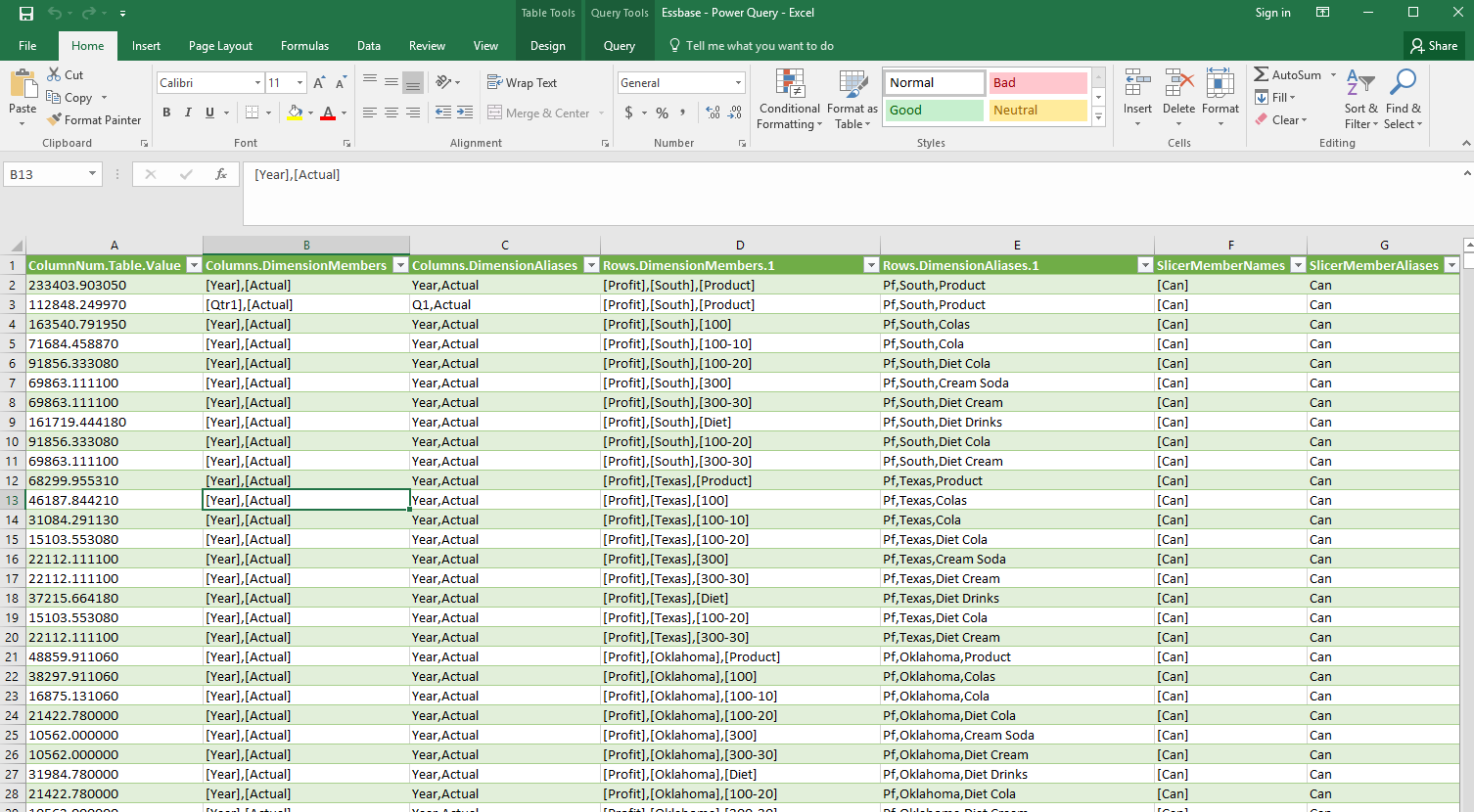Open the Font Color swatch picker
Screen dimensions: 1474x812
[342, 113]
